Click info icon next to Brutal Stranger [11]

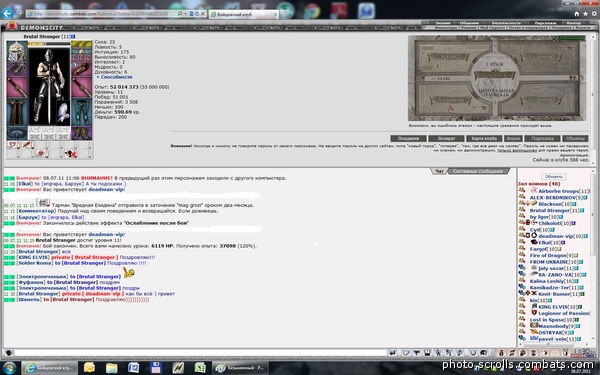pyautogui.click(x=73, y=36)
